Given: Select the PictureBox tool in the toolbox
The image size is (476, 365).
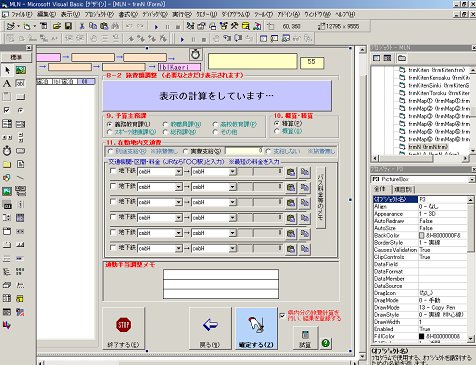Looking at the screenshot, I should point(20,70).
